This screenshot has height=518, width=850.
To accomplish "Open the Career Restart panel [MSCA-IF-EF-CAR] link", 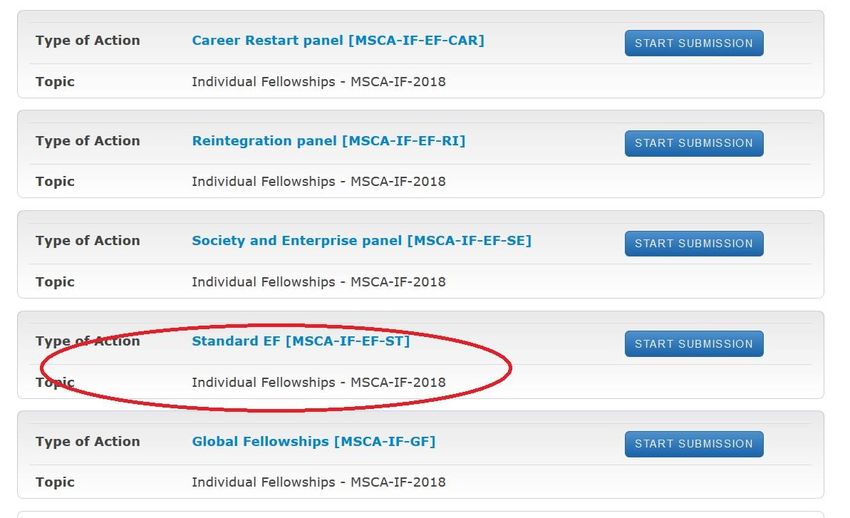I will [x=338, y=41].
